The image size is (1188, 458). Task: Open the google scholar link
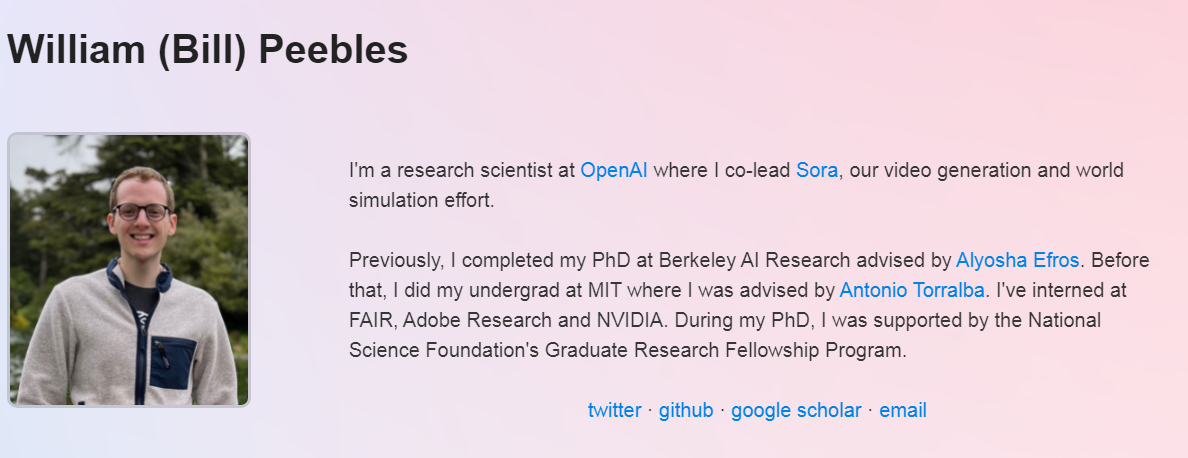pos(796,410)
